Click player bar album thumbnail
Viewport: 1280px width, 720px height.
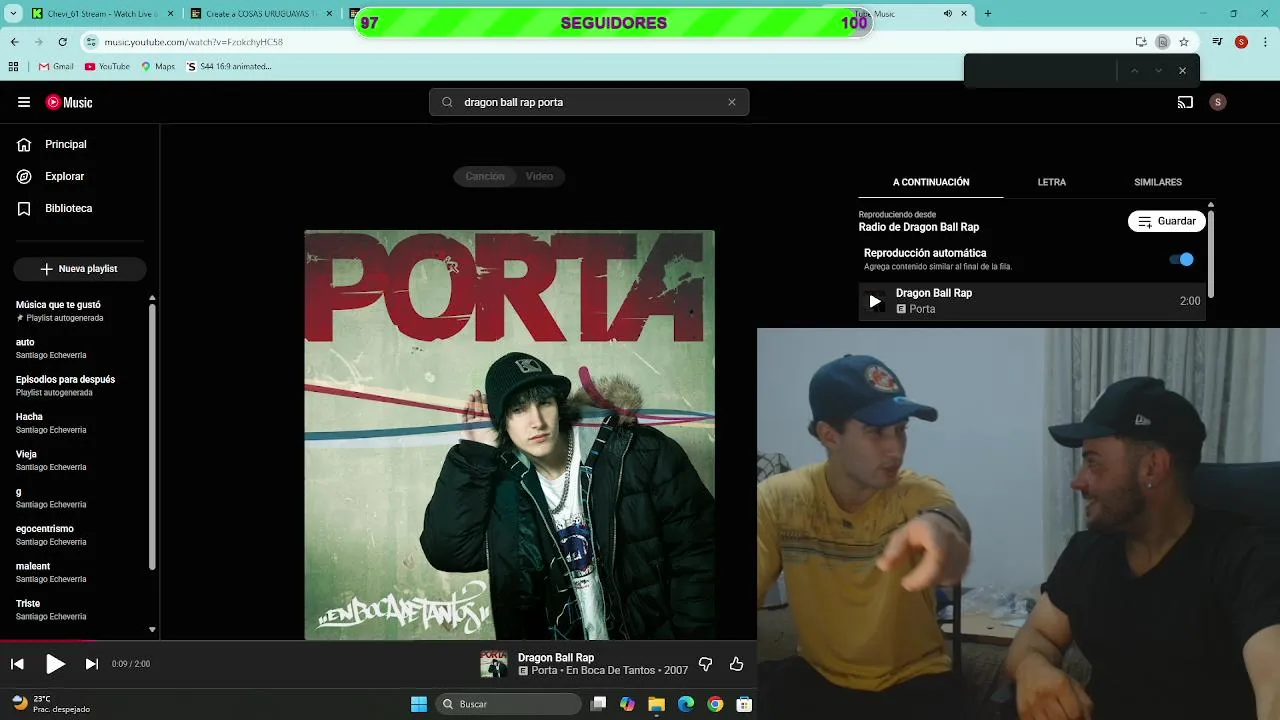[x=494, y=664]
